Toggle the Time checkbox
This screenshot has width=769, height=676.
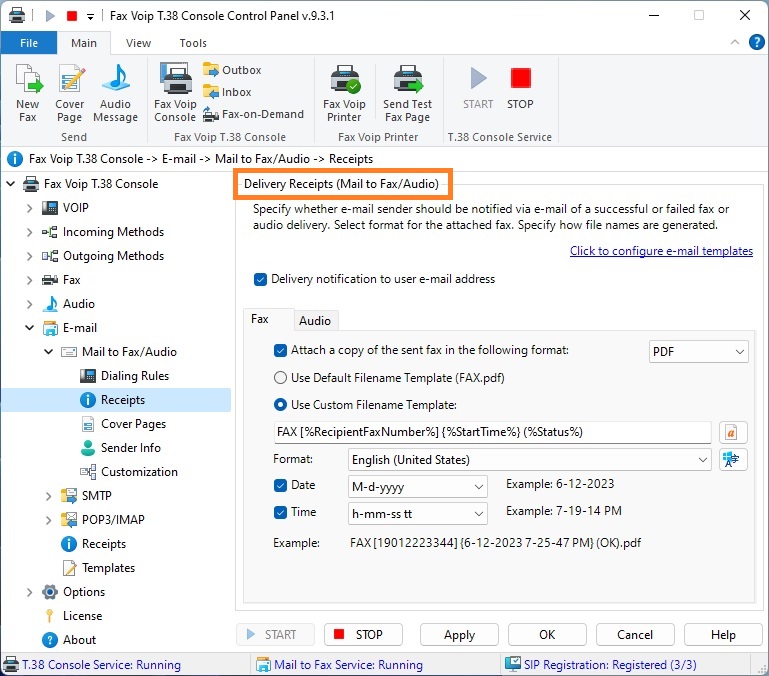pos(280,513)
